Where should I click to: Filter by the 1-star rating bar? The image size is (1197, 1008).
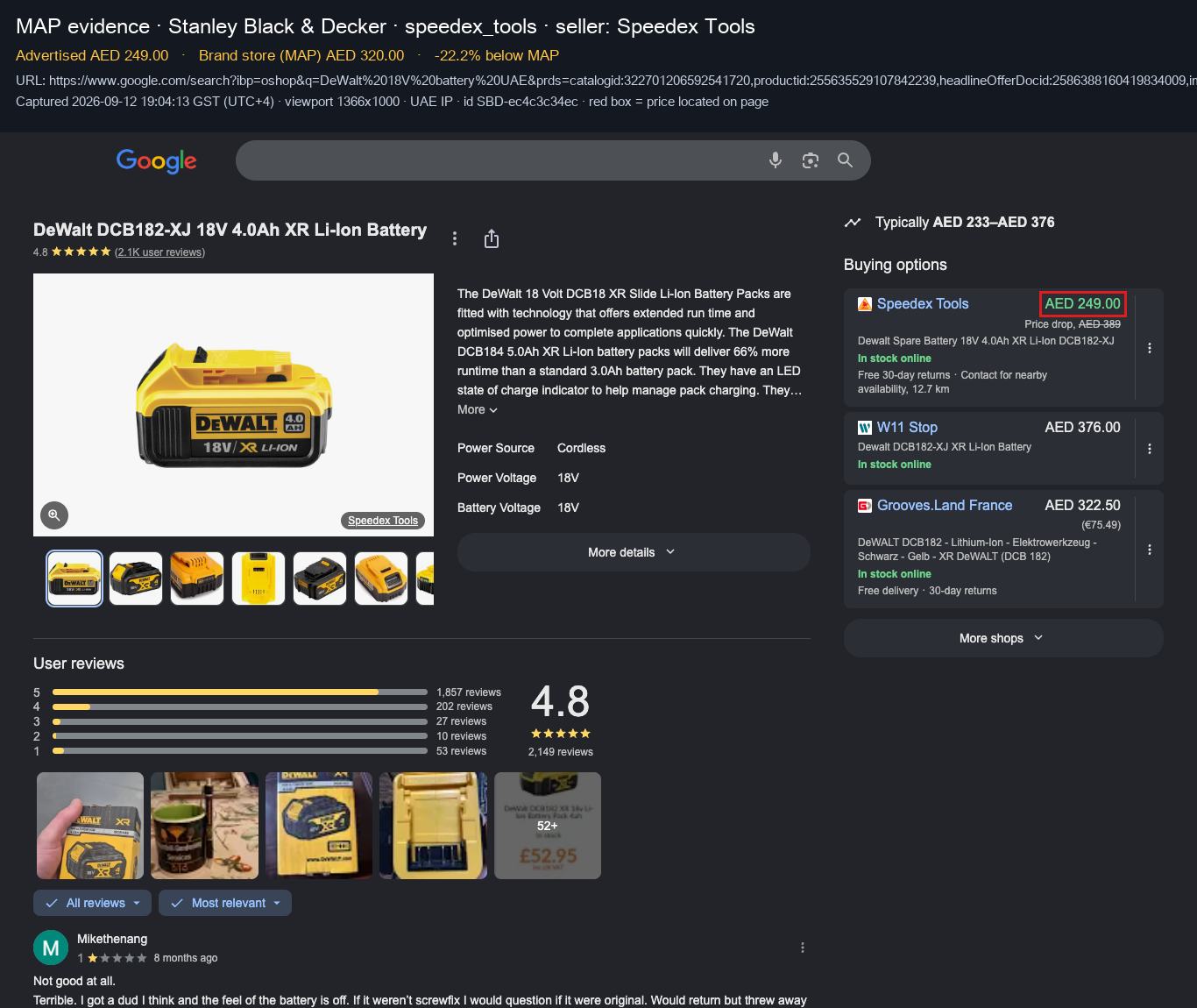240,751
